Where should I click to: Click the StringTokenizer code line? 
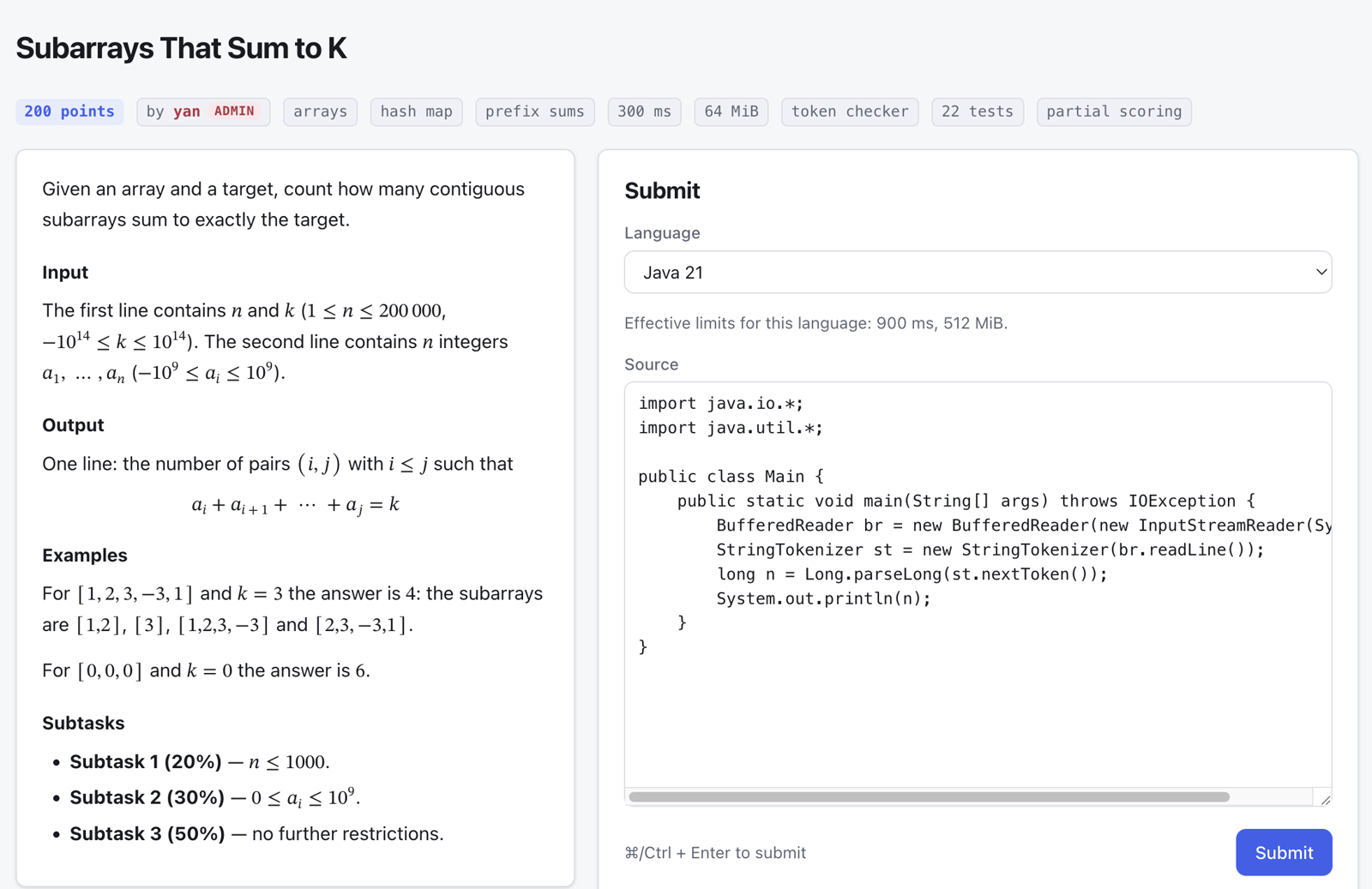[x=990, y=550]
